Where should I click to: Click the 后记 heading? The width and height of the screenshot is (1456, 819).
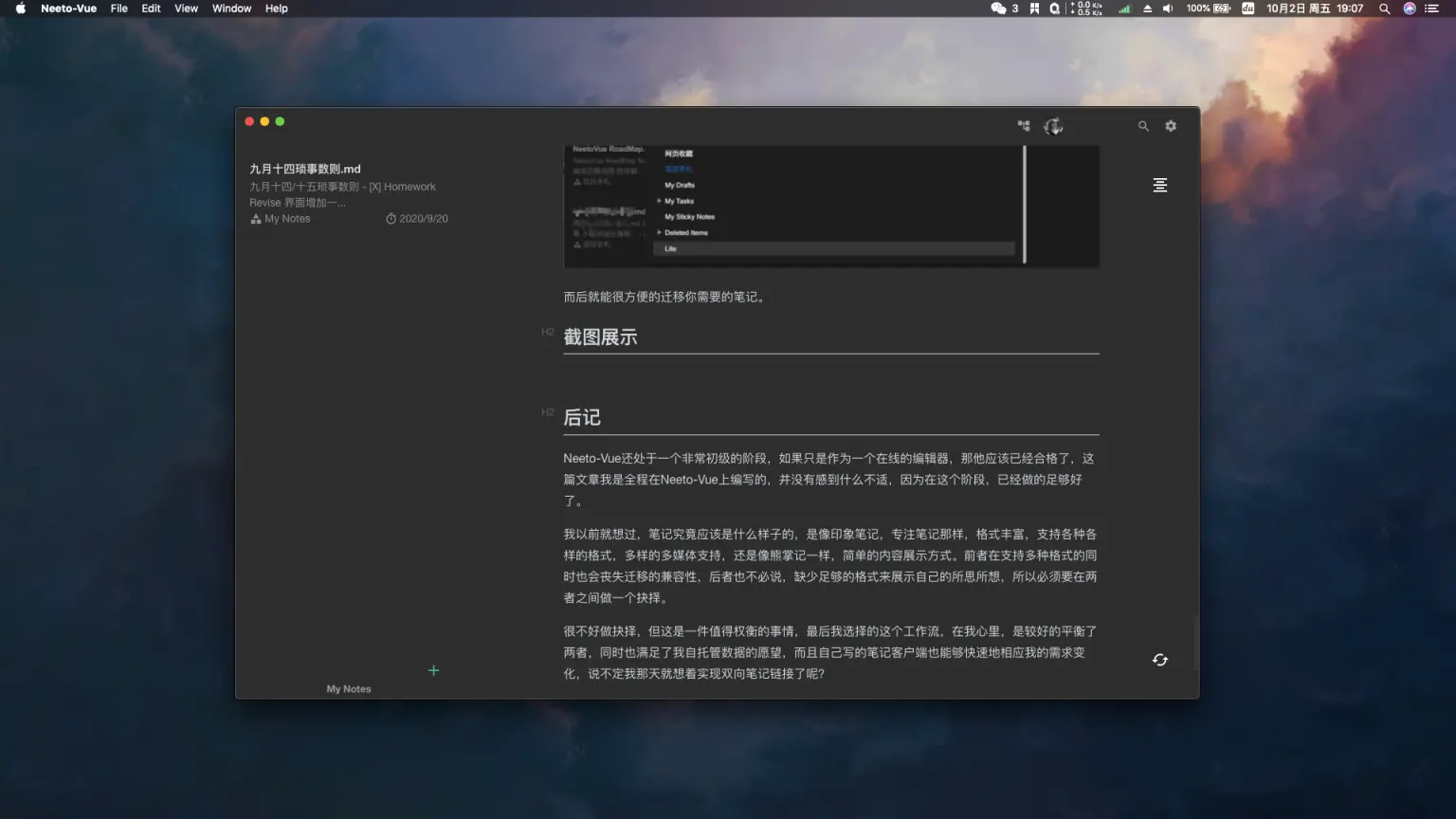point(582,417)
